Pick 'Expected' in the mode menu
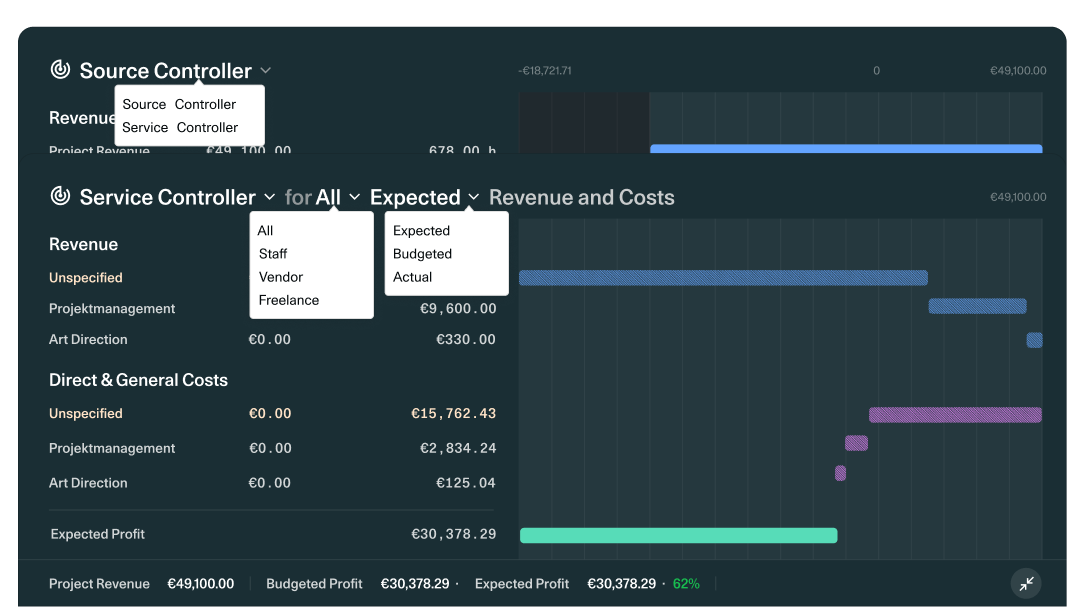Image resolution: width=1092 pixels, height=607 pixels. (421, 230)
